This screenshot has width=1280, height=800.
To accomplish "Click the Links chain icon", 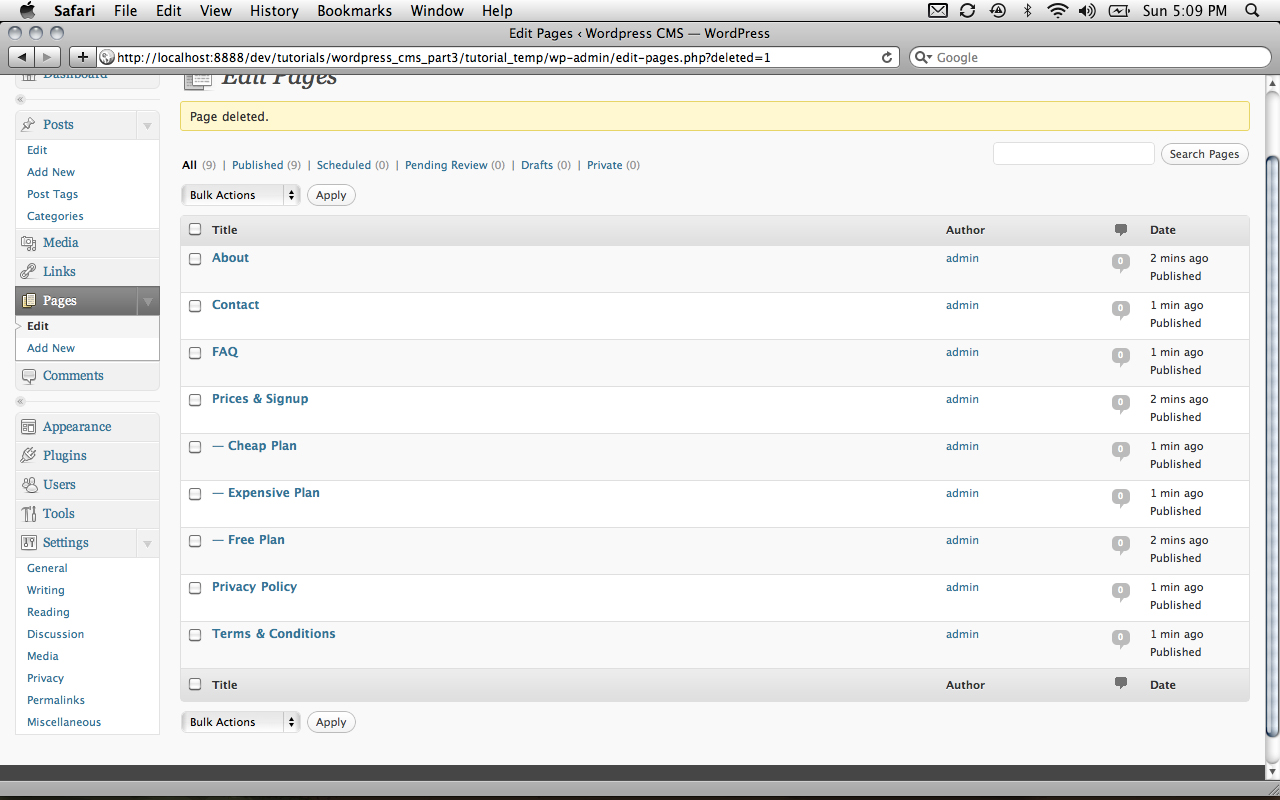I will click(x=29, y=272).
